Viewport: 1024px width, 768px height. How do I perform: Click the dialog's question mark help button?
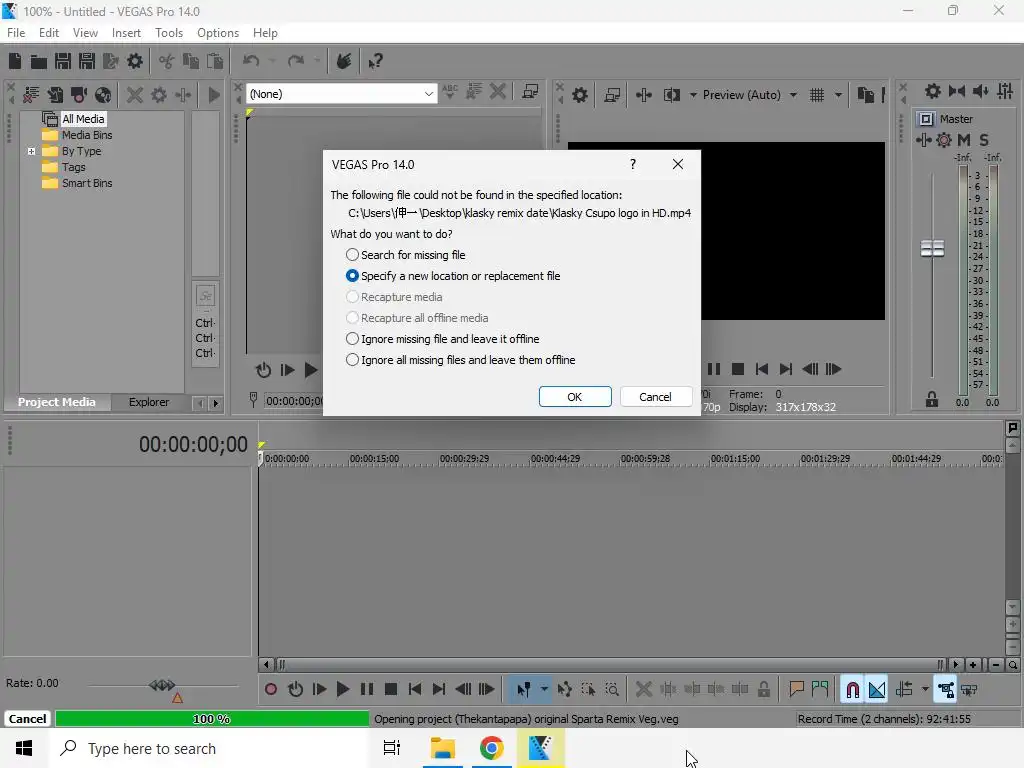(x=632, y=164)
